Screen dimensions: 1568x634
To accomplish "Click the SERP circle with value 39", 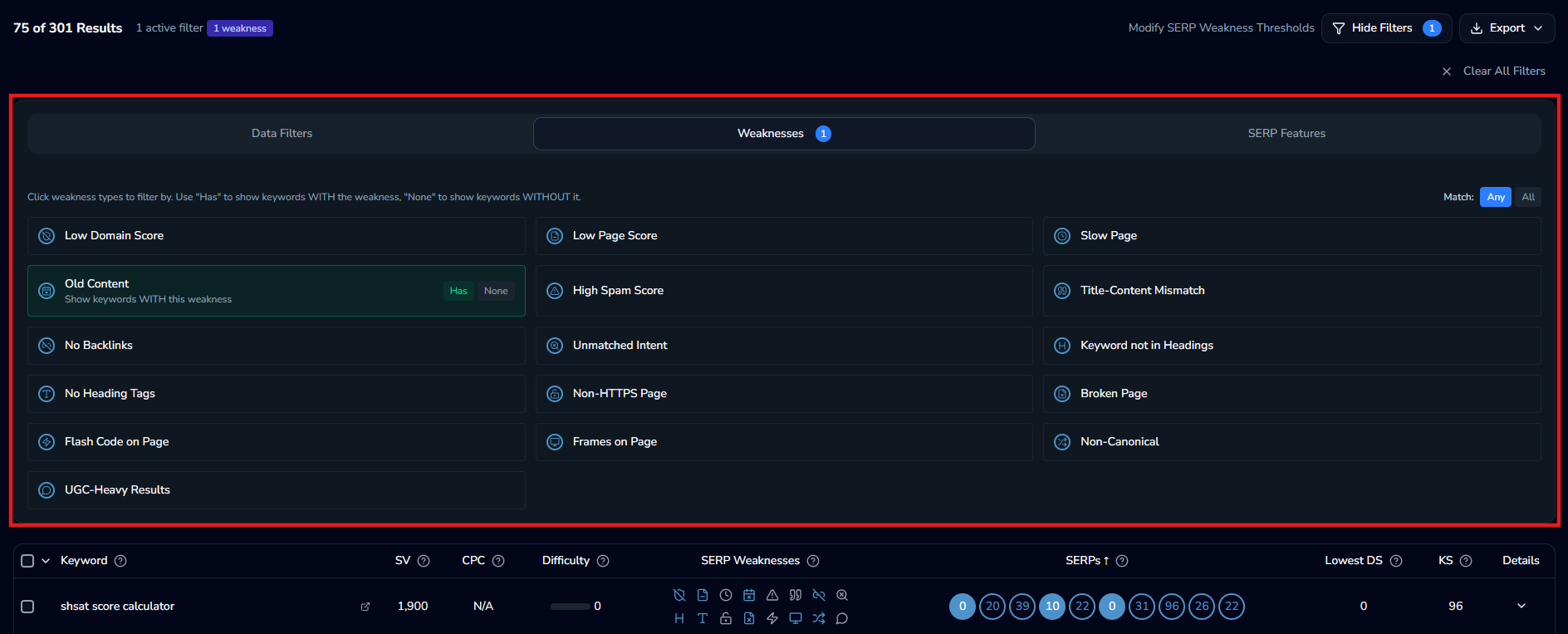I will coord(1022,607).
